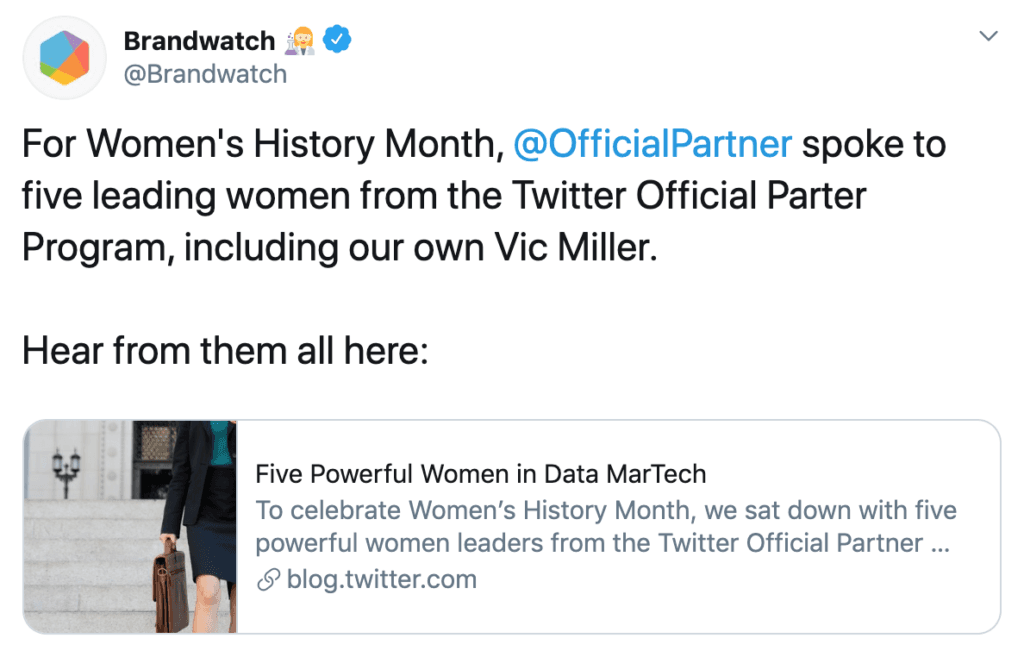Click the blue verified checkmark badge
Screen dimensions: 1024x657
click(337, 40)
